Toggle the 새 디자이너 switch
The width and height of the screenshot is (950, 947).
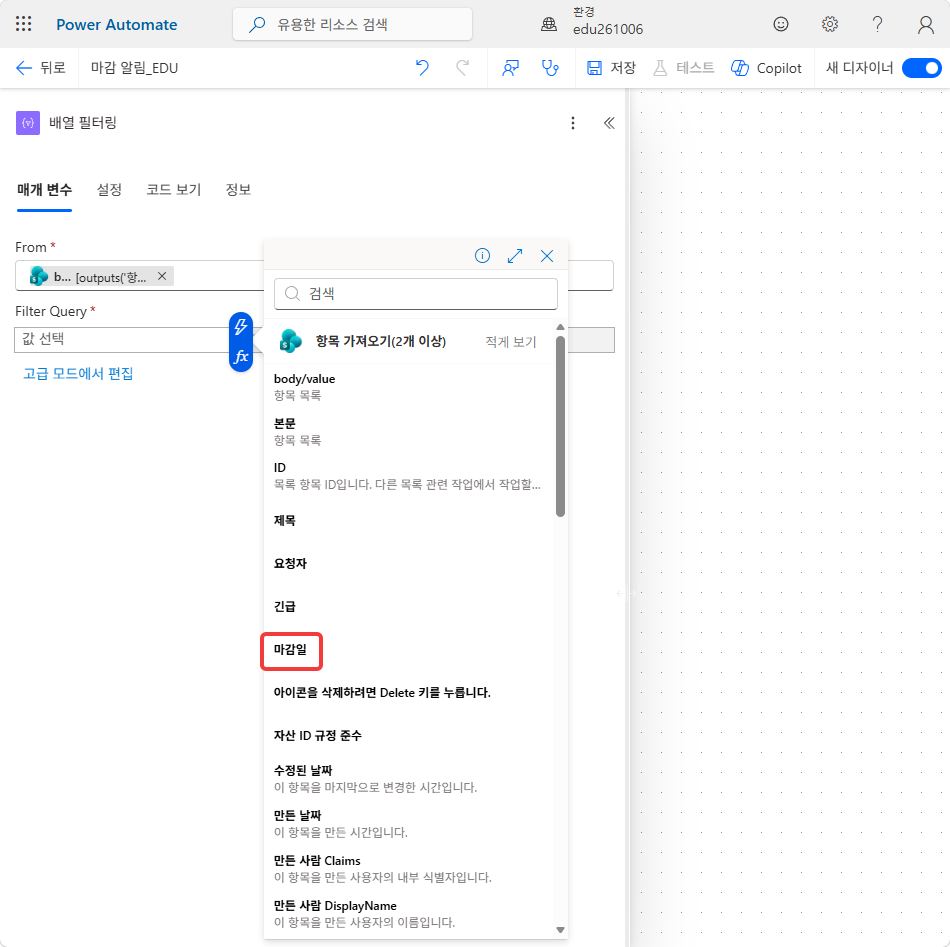pos(921,68)
